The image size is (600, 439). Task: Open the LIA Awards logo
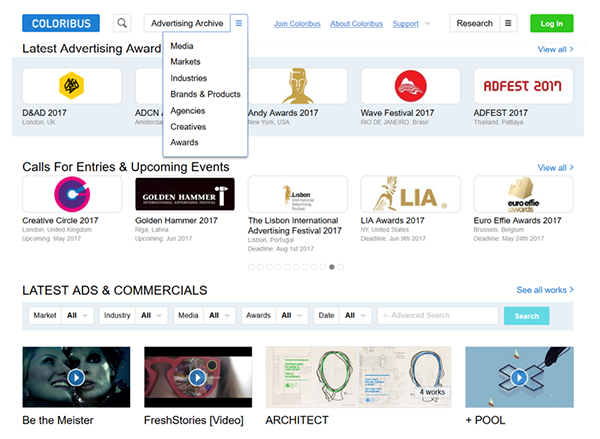411,194
